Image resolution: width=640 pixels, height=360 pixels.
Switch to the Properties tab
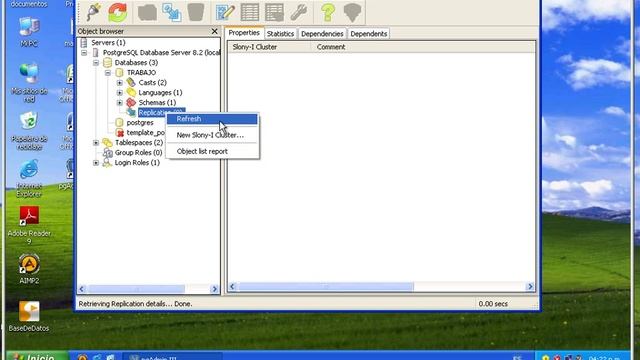pyautogui.click(x=244, y=33)
